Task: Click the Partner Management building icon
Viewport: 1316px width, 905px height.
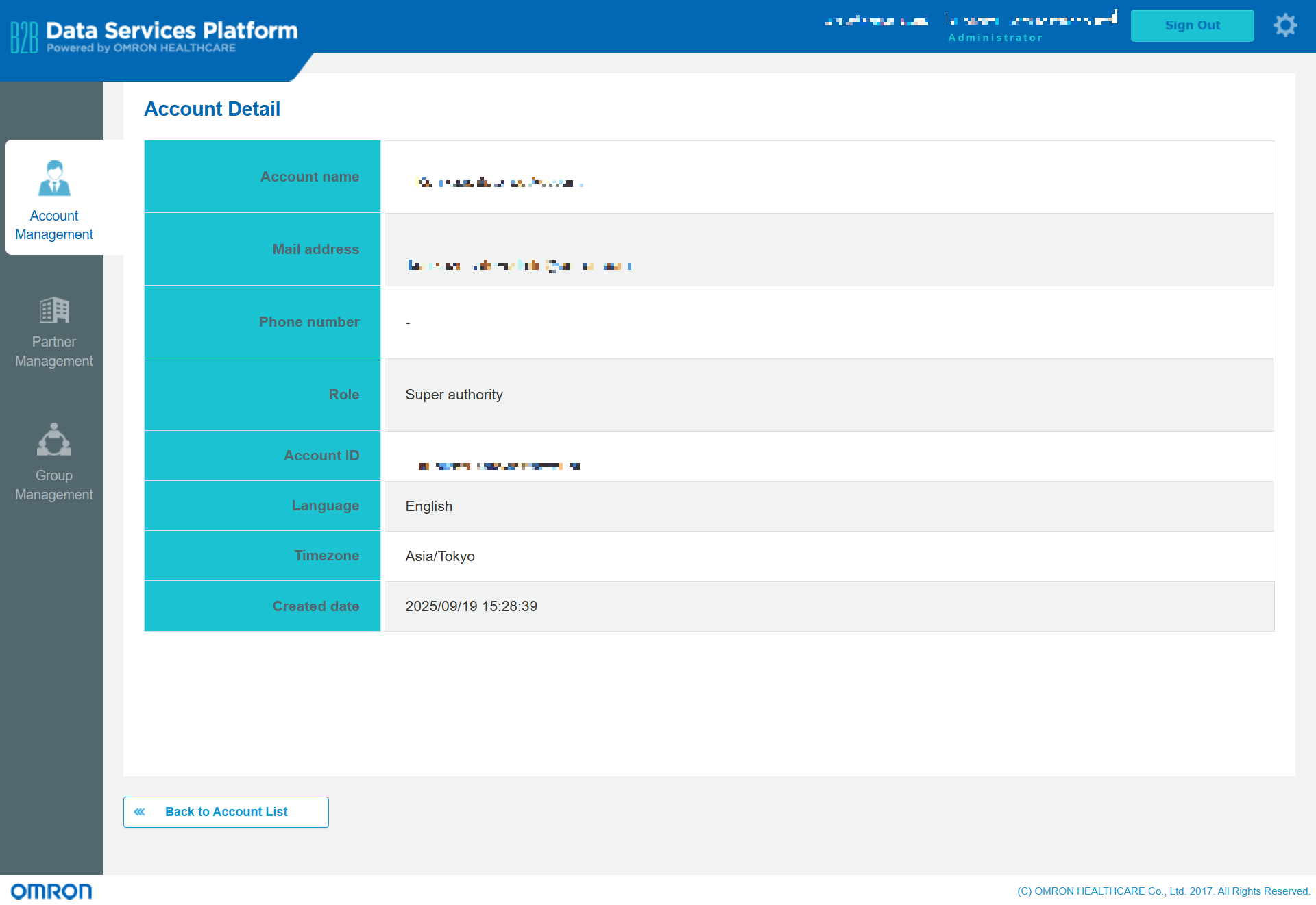Action: 54,310
